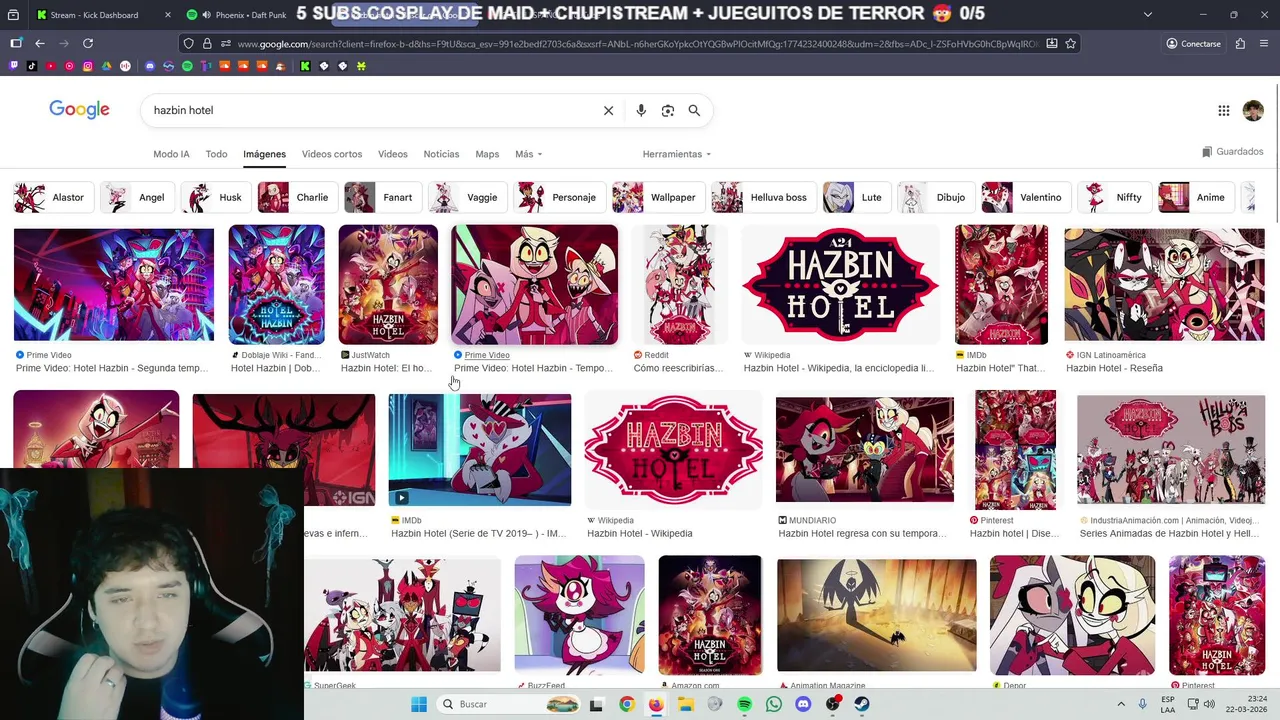Screen dimensions: 1280x720
Task: Close the Kick Dashboard tab
Action: tap(168, 15)
